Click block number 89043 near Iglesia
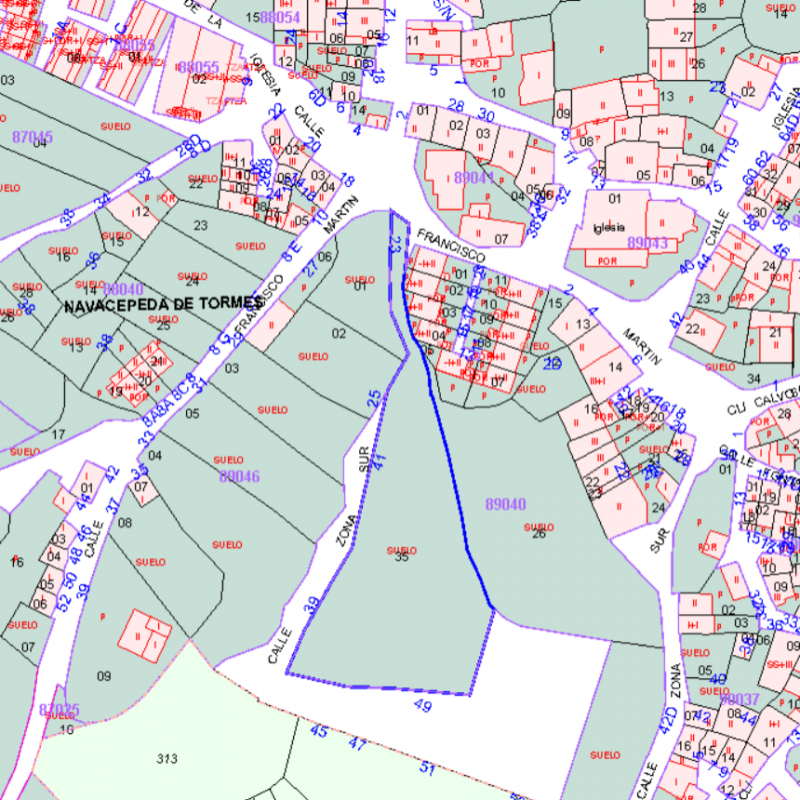This screenshot has width=800, height=800. (647, 243)
